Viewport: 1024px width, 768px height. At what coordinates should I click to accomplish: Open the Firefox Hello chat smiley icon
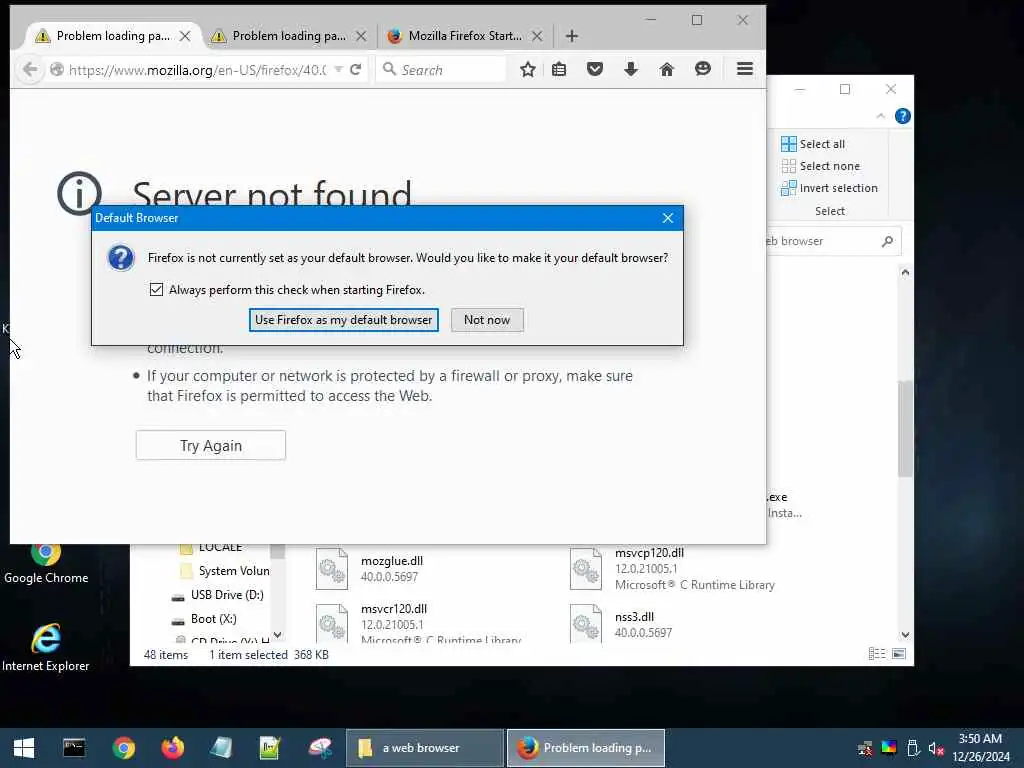[x=703, y=69]
